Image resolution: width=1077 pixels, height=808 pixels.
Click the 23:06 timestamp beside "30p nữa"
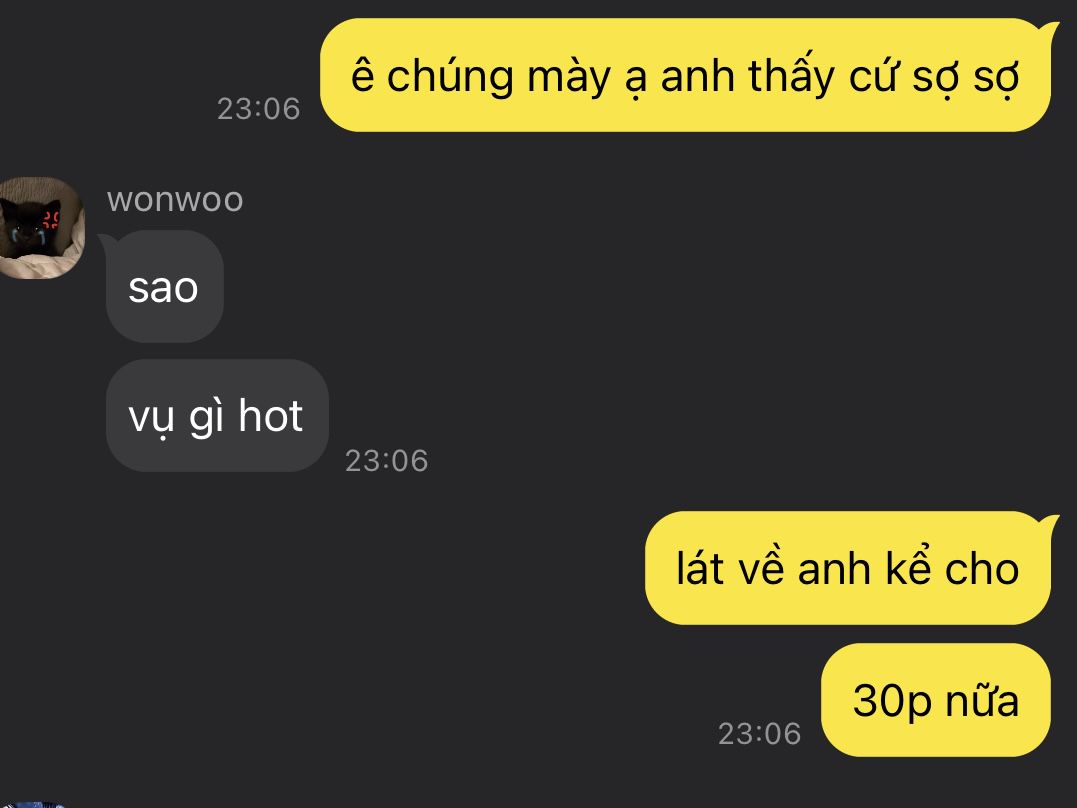click(760, 734)
